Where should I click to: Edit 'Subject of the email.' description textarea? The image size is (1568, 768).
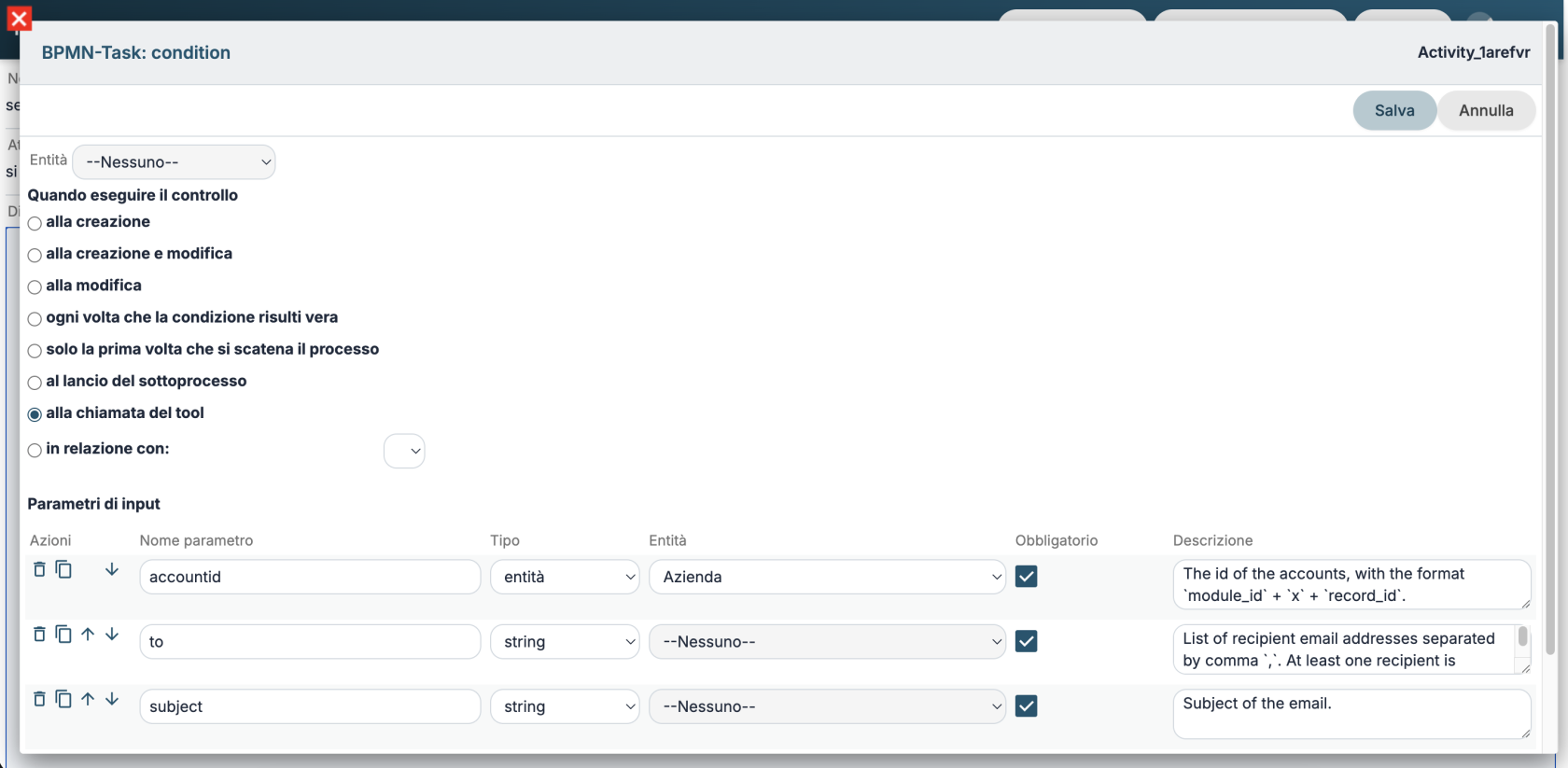[x=1351, y=714]
